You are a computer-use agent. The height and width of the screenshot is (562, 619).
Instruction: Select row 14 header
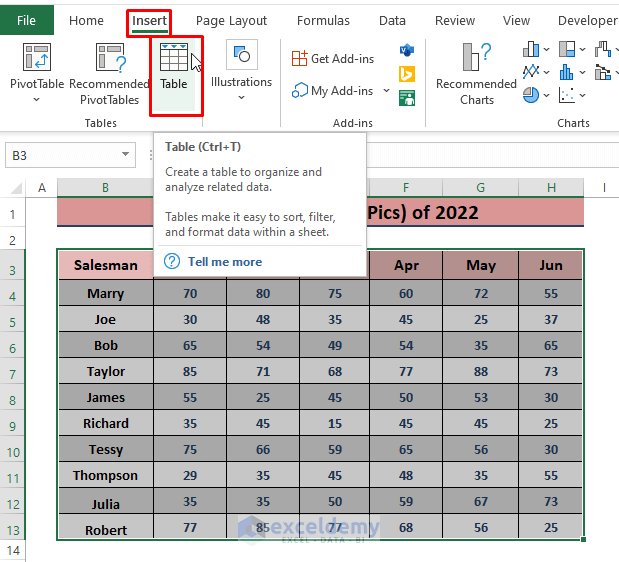12,550
